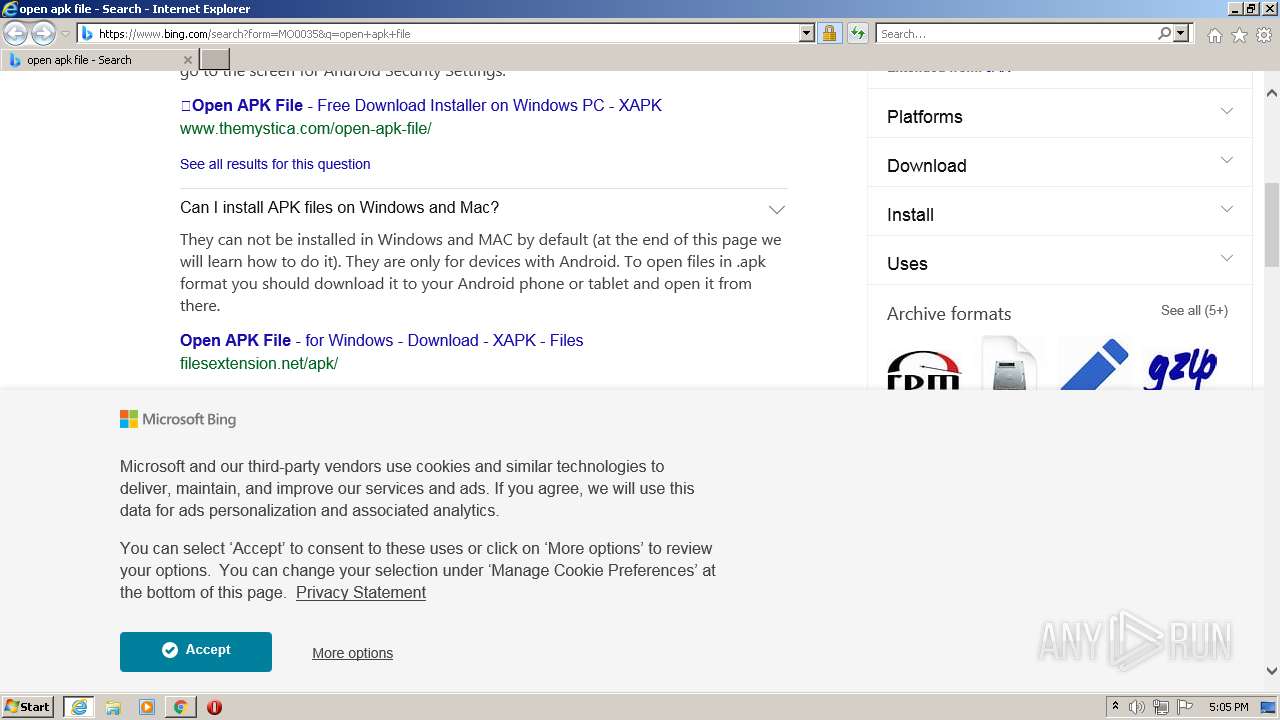Open the search provider dropdown arrow
This screenshot has height=720, width=1280.
click(1181, 33)
